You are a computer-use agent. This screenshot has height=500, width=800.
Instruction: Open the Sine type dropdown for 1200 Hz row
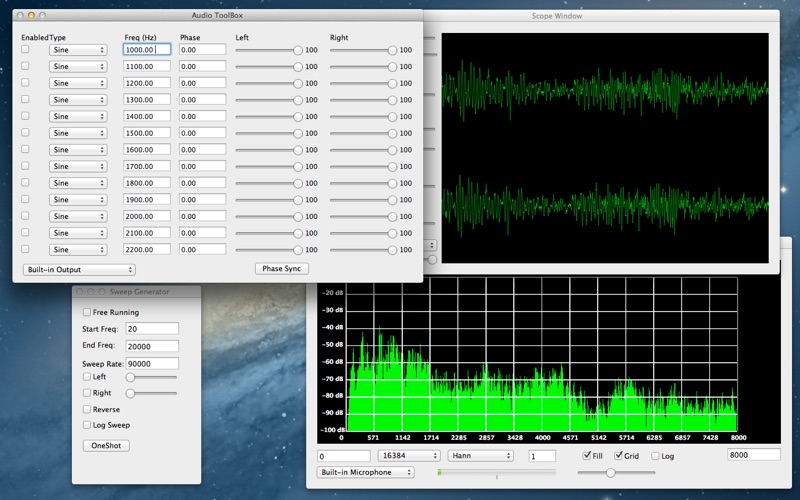(78, 83)
